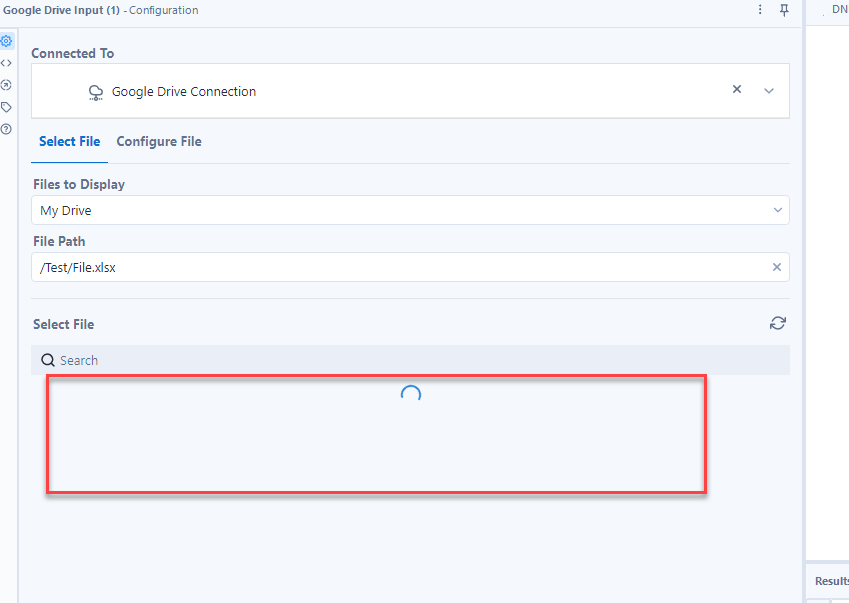Screen dimensions: 849x603
Task: Switch to the Select File tab
Action: pos(69,141)
